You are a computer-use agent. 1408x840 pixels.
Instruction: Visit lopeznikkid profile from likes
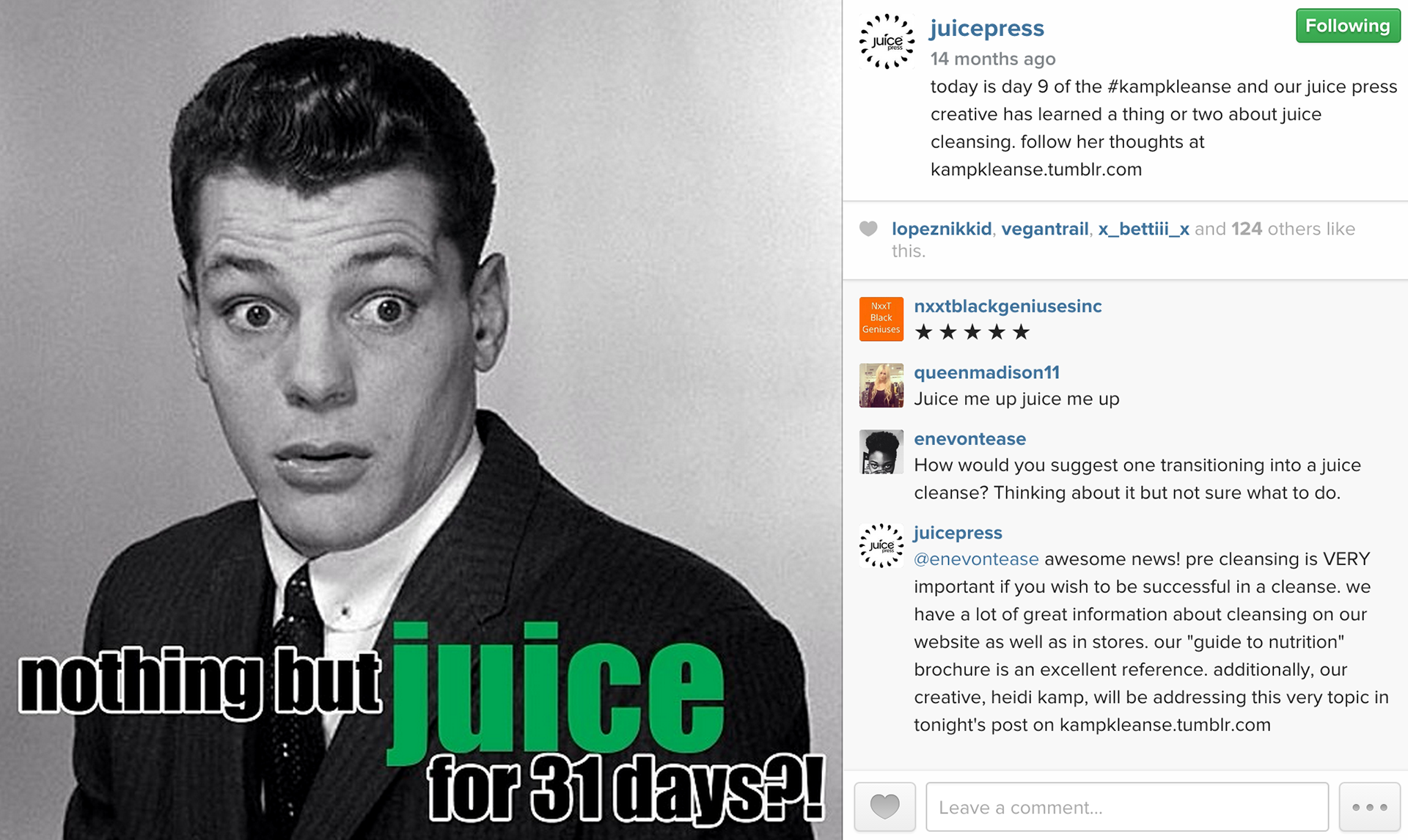click(x=941, y=229)
